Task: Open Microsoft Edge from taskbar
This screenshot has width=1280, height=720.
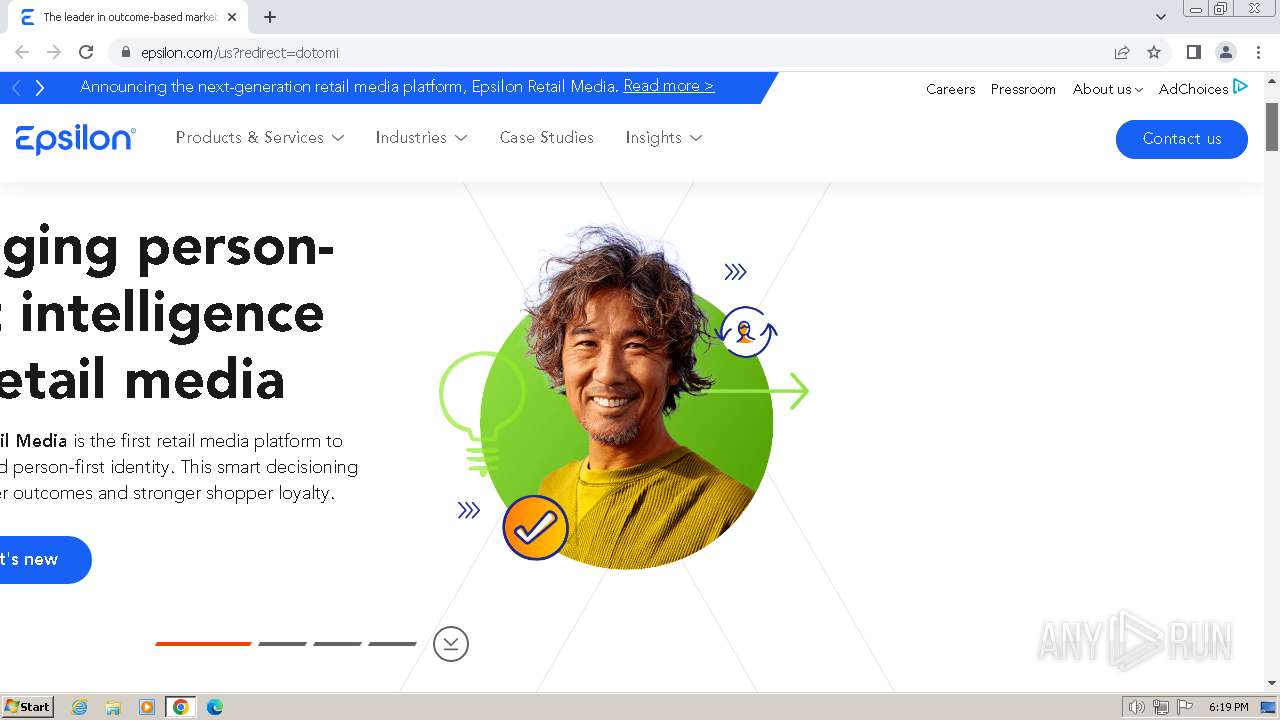Action: 215,707
